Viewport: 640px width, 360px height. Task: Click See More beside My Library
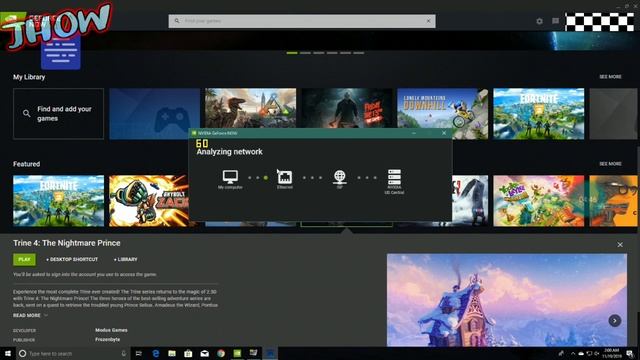[610, 77]
